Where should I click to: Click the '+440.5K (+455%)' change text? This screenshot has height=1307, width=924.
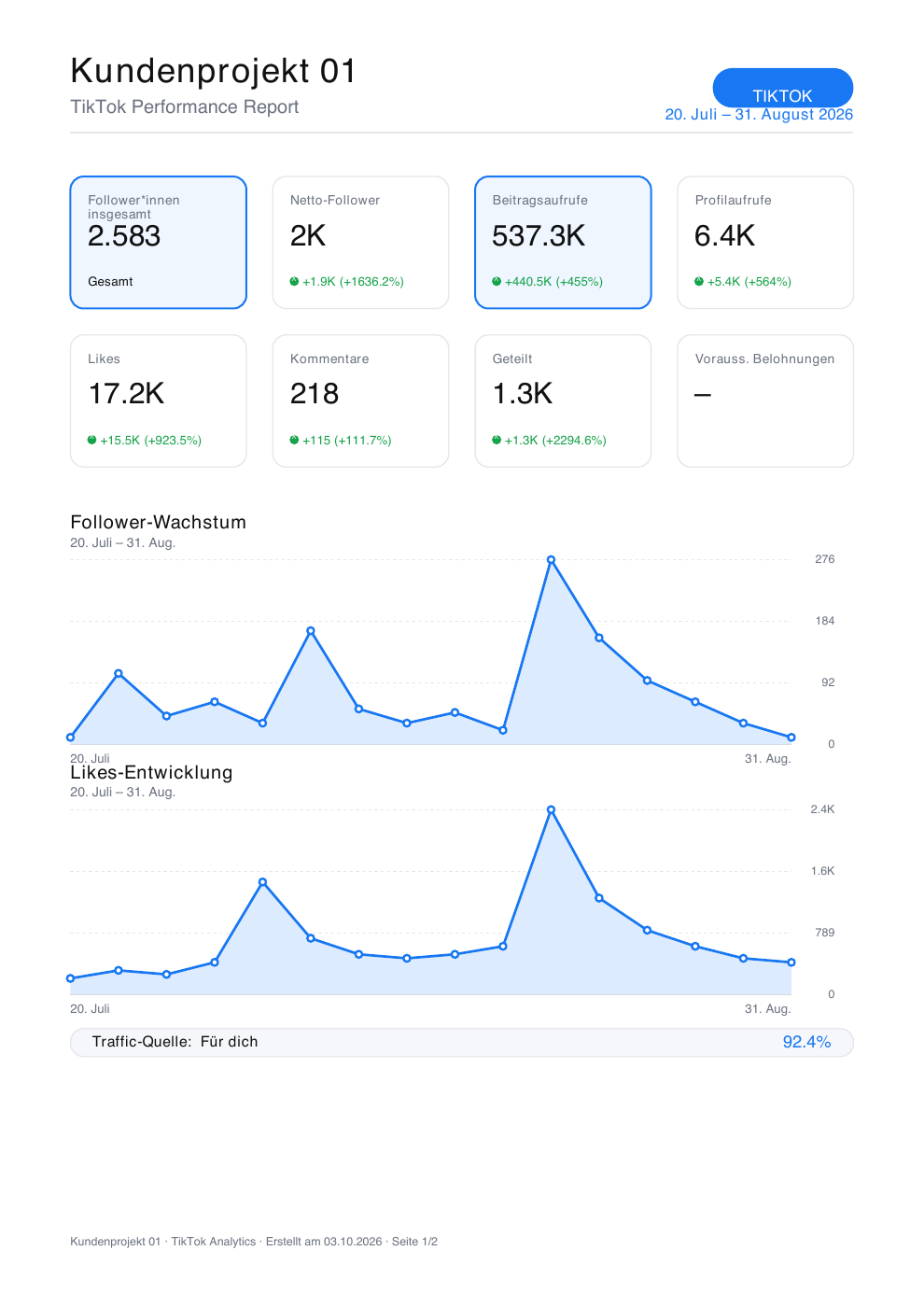[553, 282]
